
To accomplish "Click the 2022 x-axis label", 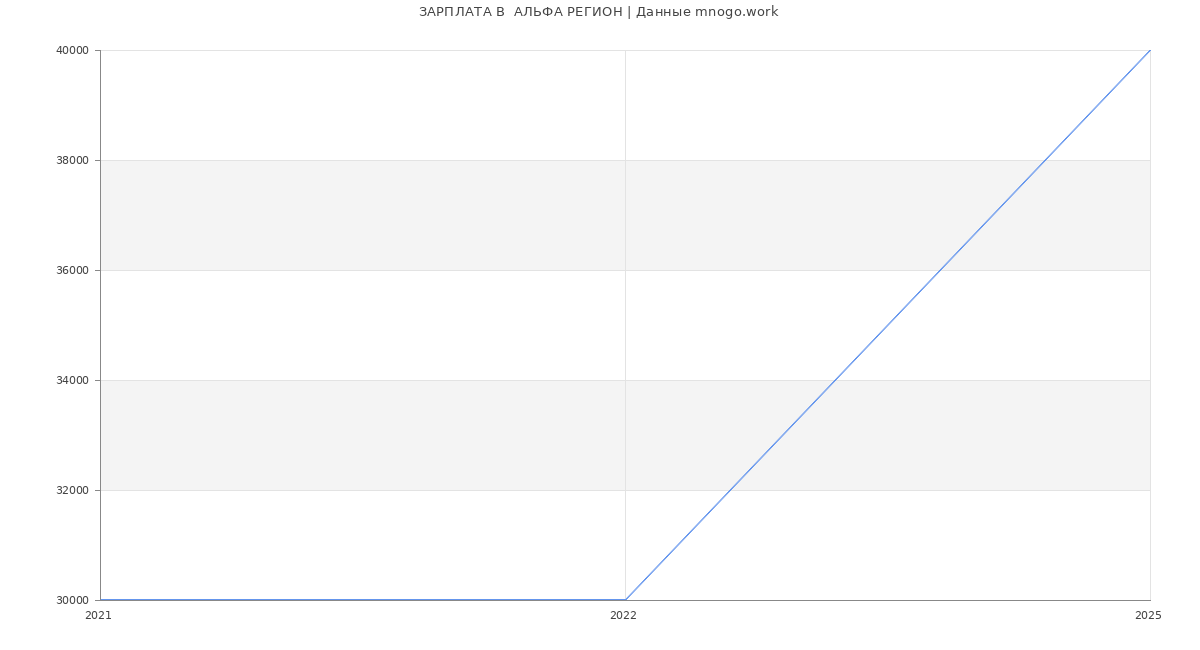I will (x=623, y=616).
